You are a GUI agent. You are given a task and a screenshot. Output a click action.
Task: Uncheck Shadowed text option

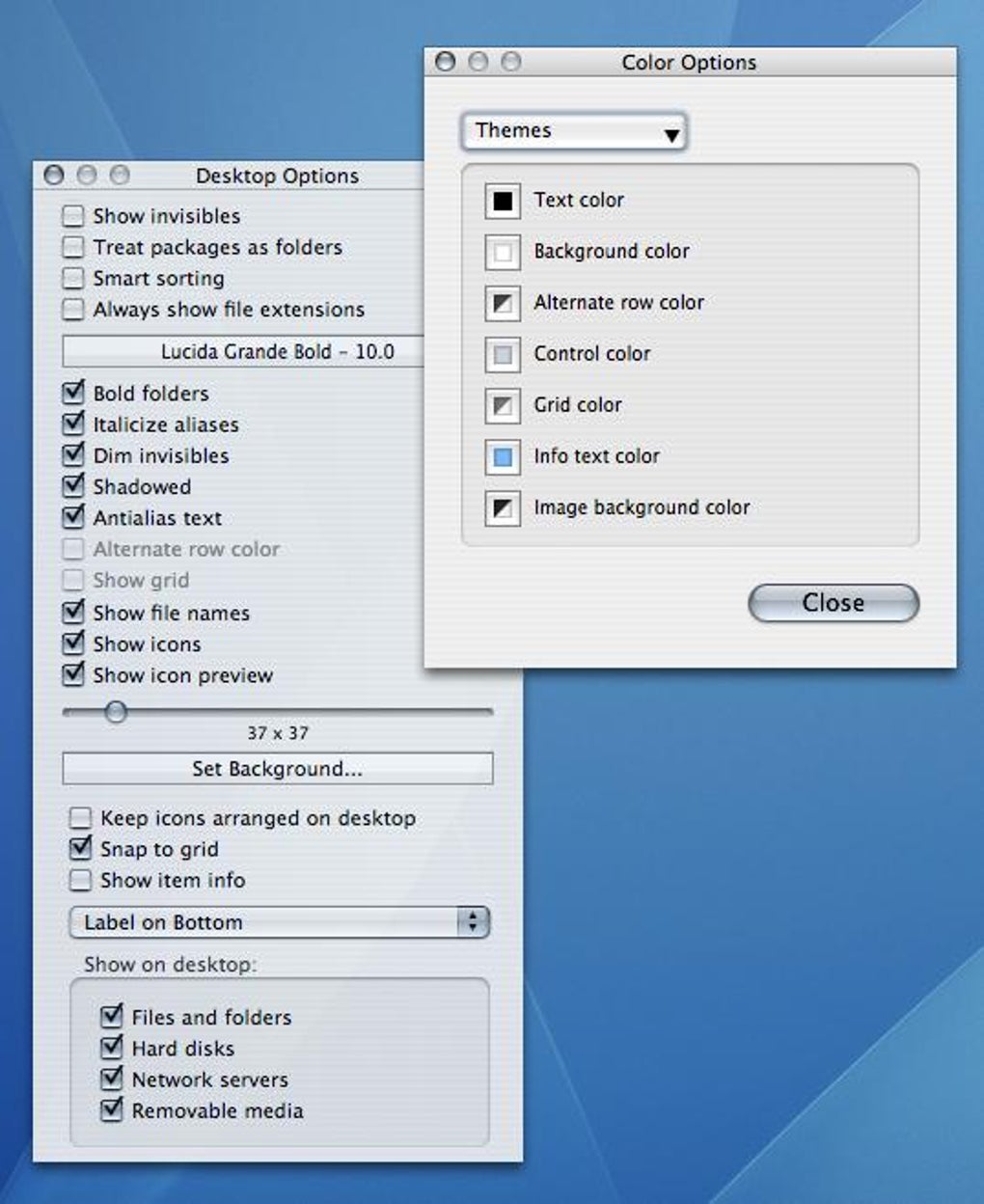pos(73,485)
